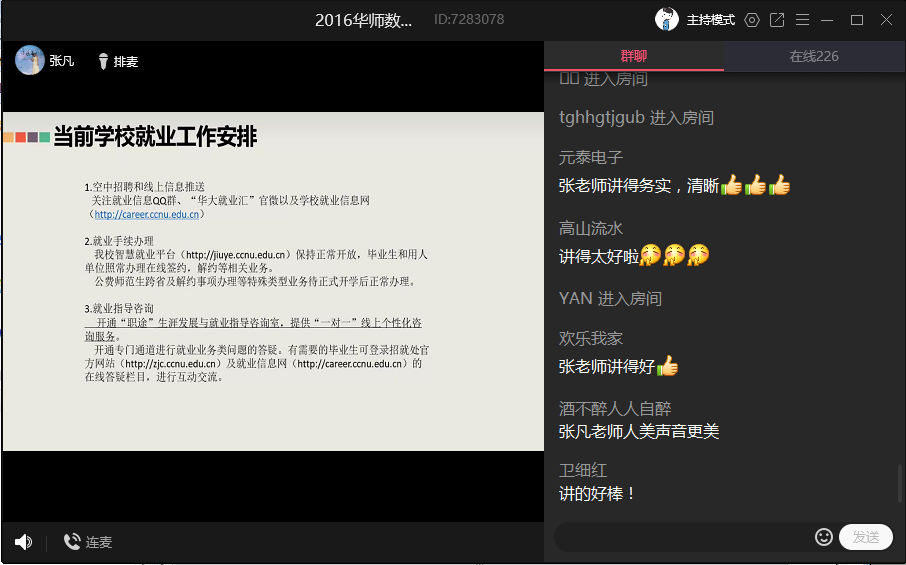Click the 连麦 phone button
This screenshot has height=565, width=906.
point(88,542)
